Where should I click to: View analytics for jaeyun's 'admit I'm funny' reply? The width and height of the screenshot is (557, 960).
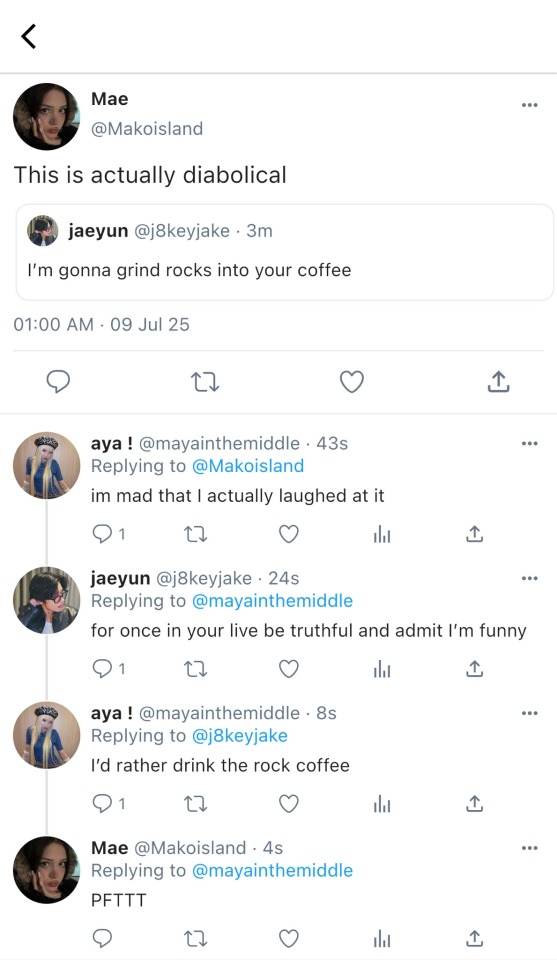382,670
